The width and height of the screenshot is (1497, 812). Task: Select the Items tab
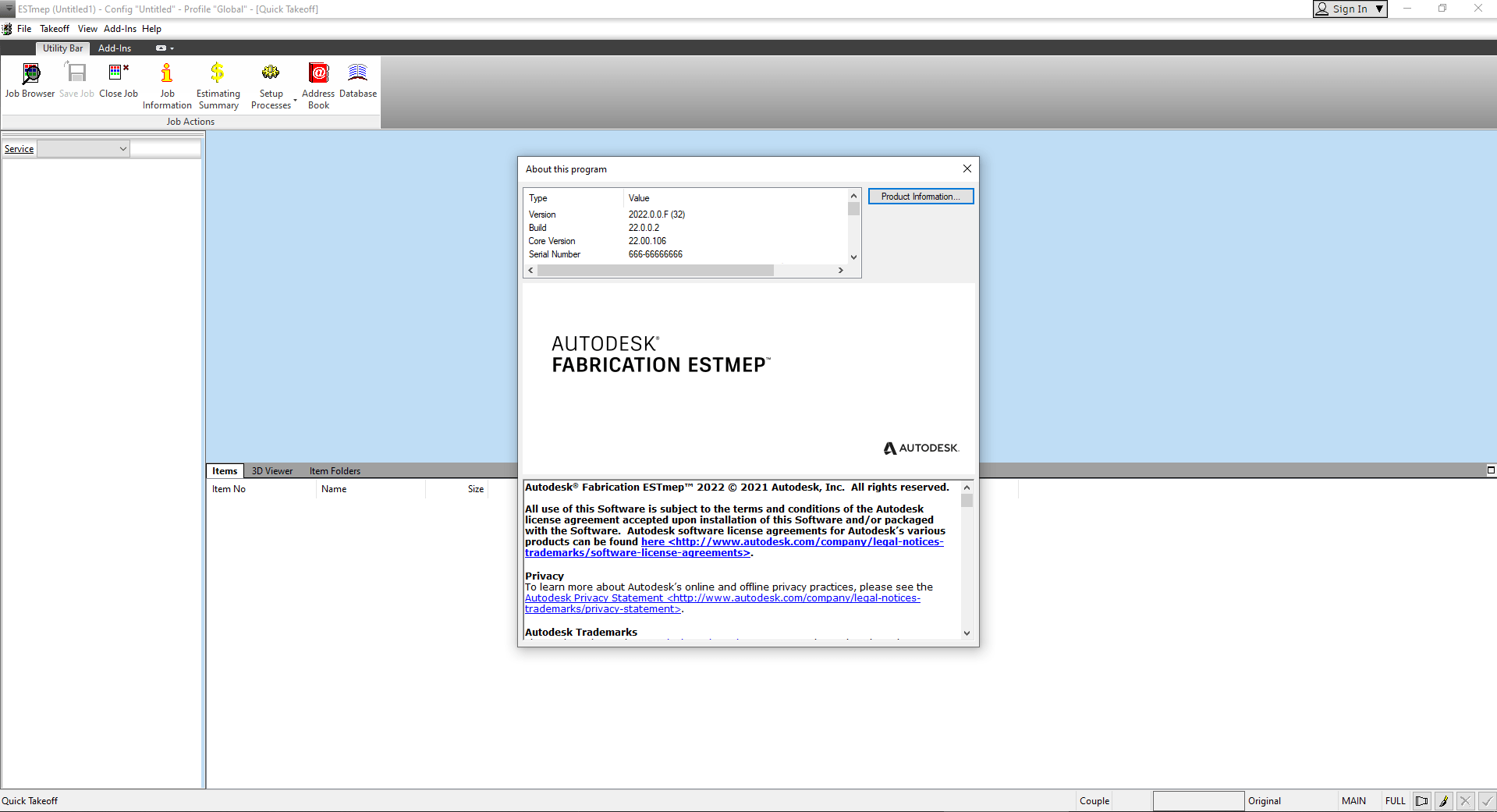(225, 471)
